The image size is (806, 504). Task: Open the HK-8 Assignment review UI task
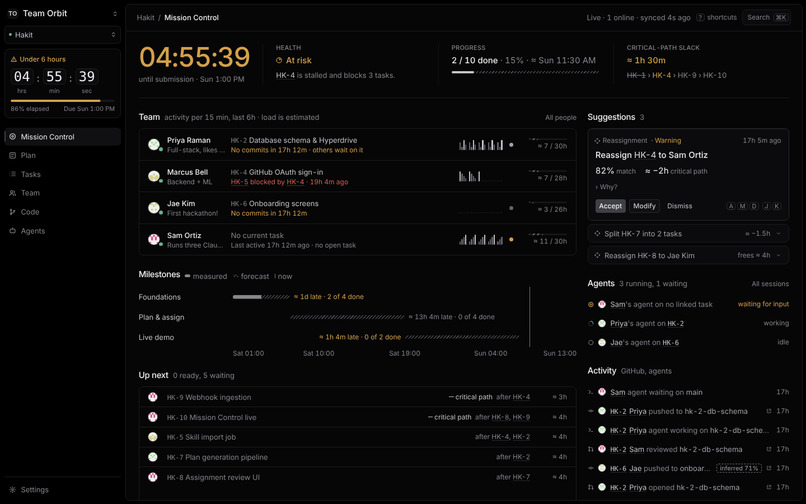pyautogui.click(x=357, y=477)
